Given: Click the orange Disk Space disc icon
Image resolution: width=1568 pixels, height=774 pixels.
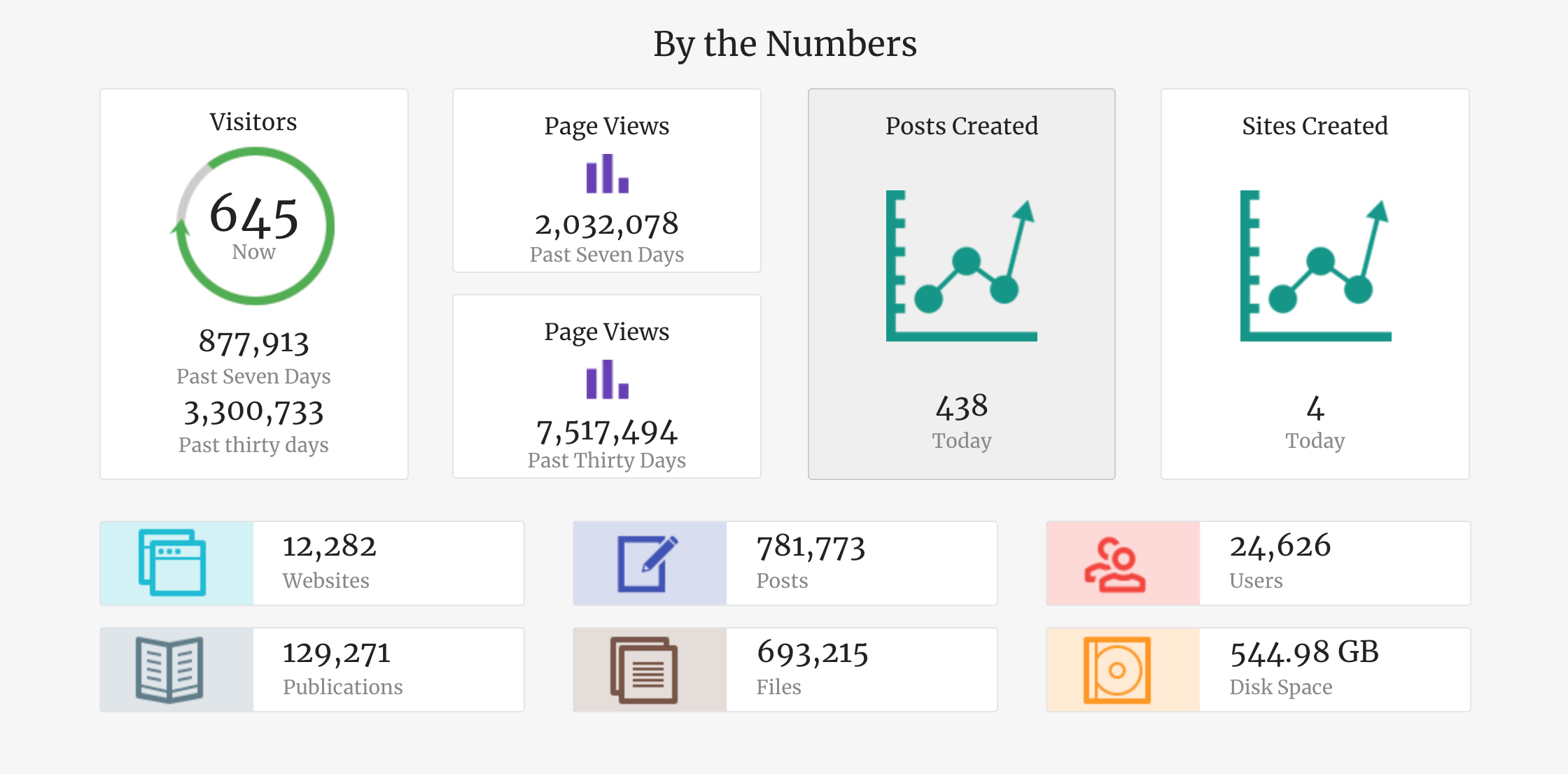Looking at the screenshot, I should click(1119, 669).
